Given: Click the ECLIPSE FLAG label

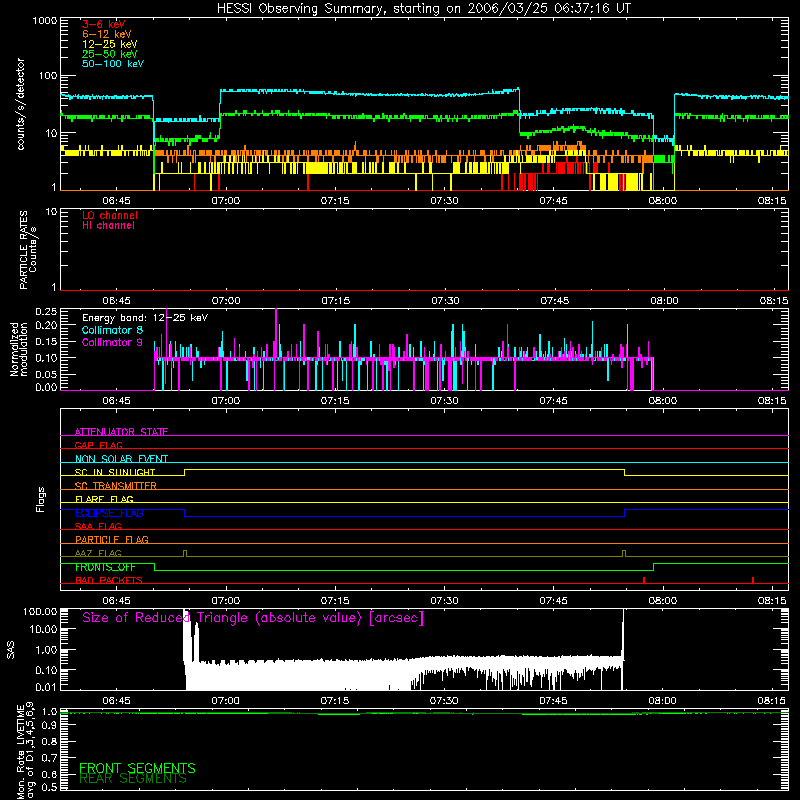Looking at the screenshot, I should (x=109, y=513).
